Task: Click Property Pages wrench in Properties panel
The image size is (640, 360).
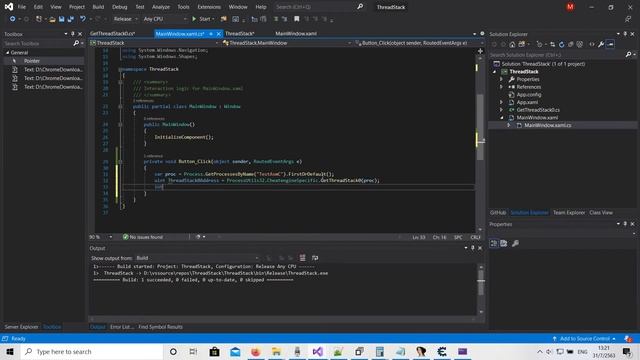Action: click(516, 243)
